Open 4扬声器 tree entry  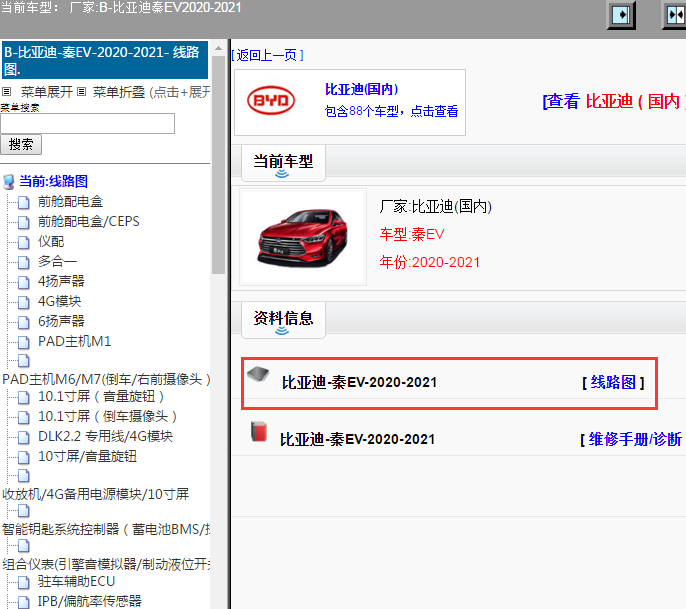point(61,281)
